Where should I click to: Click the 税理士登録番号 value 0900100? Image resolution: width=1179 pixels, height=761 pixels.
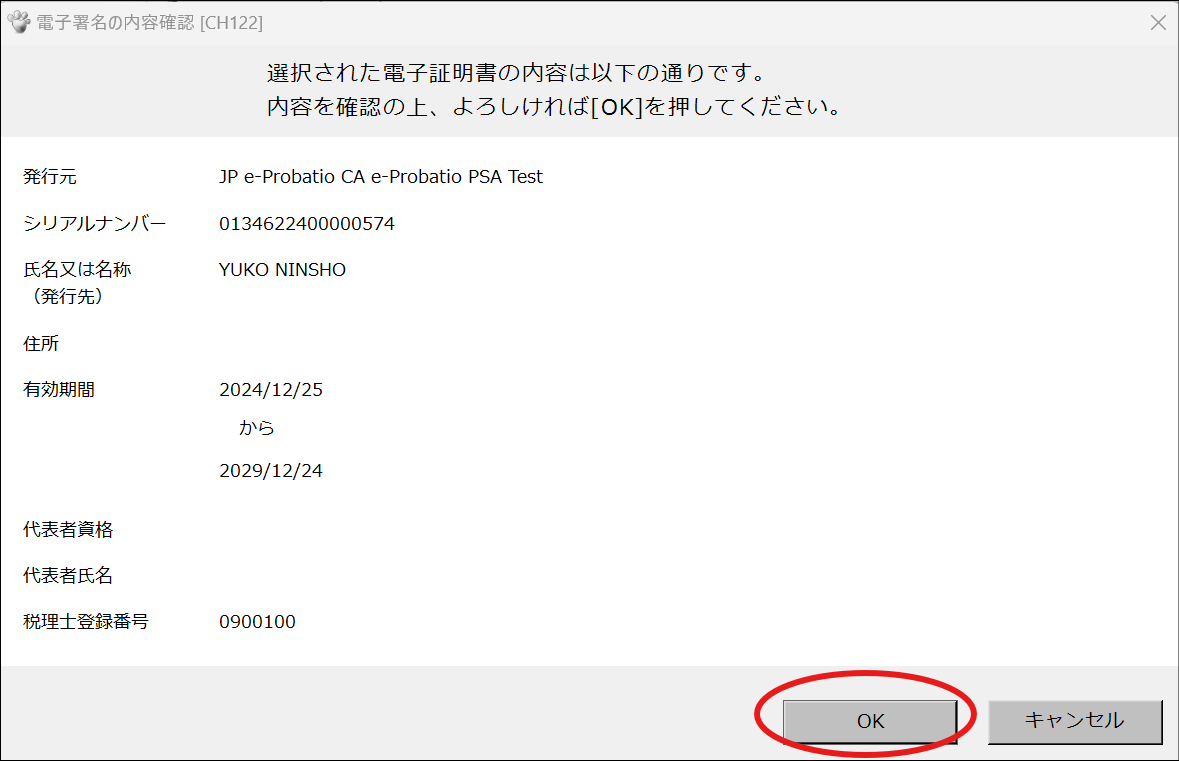tap(258, 621)
